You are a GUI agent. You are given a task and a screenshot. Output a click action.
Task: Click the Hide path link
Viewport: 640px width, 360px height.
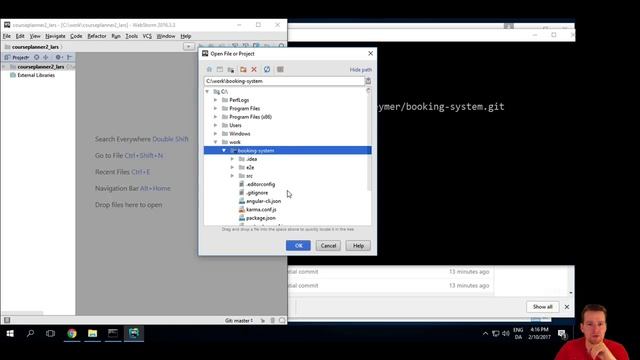click(361, 70)
